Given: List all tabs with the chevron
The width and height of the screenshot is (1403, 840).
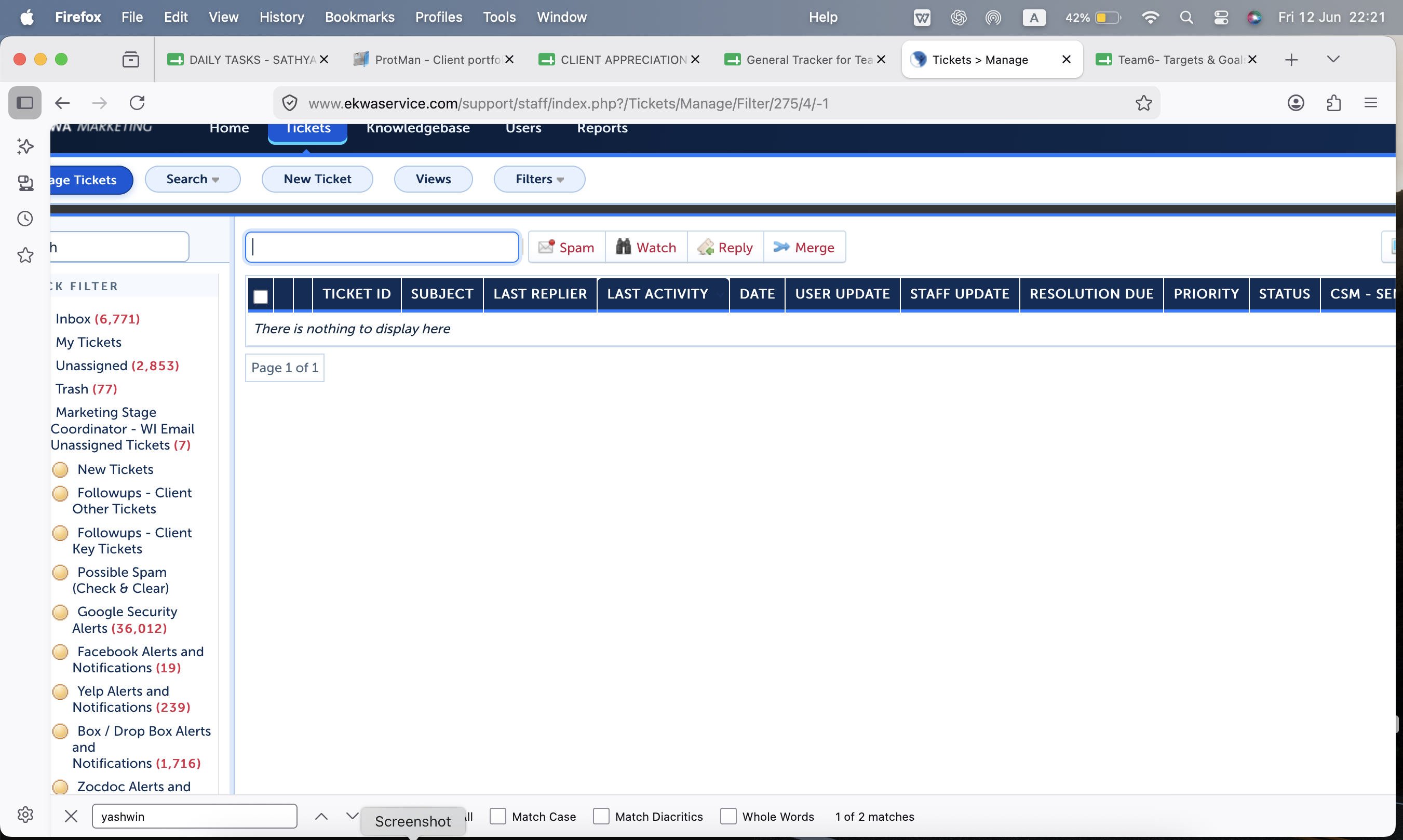Looking at the screenshot, I should click(1333, 59).
